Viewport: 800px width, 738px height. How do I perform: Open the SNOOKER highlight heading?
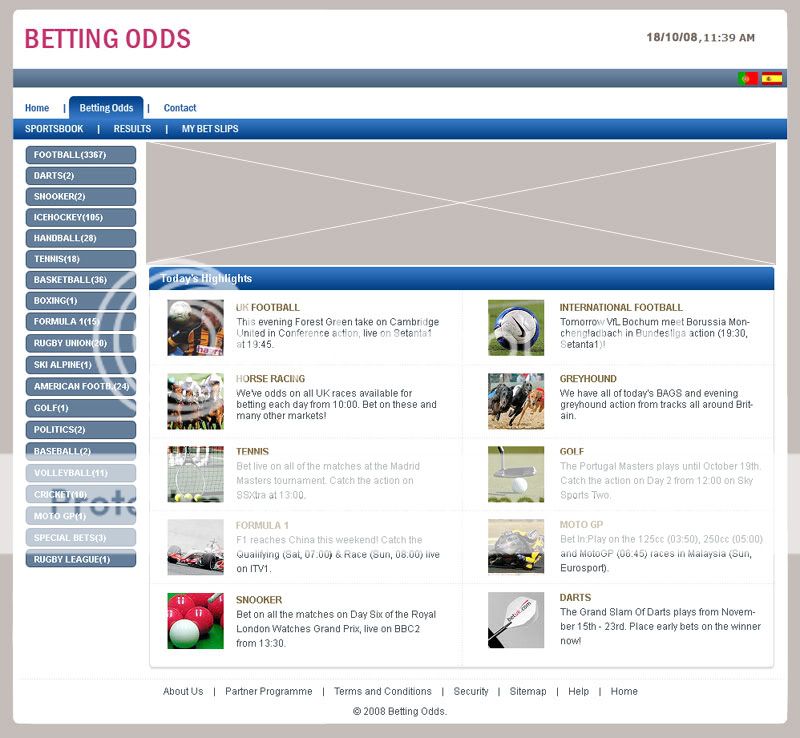click(x=259, y=600)
